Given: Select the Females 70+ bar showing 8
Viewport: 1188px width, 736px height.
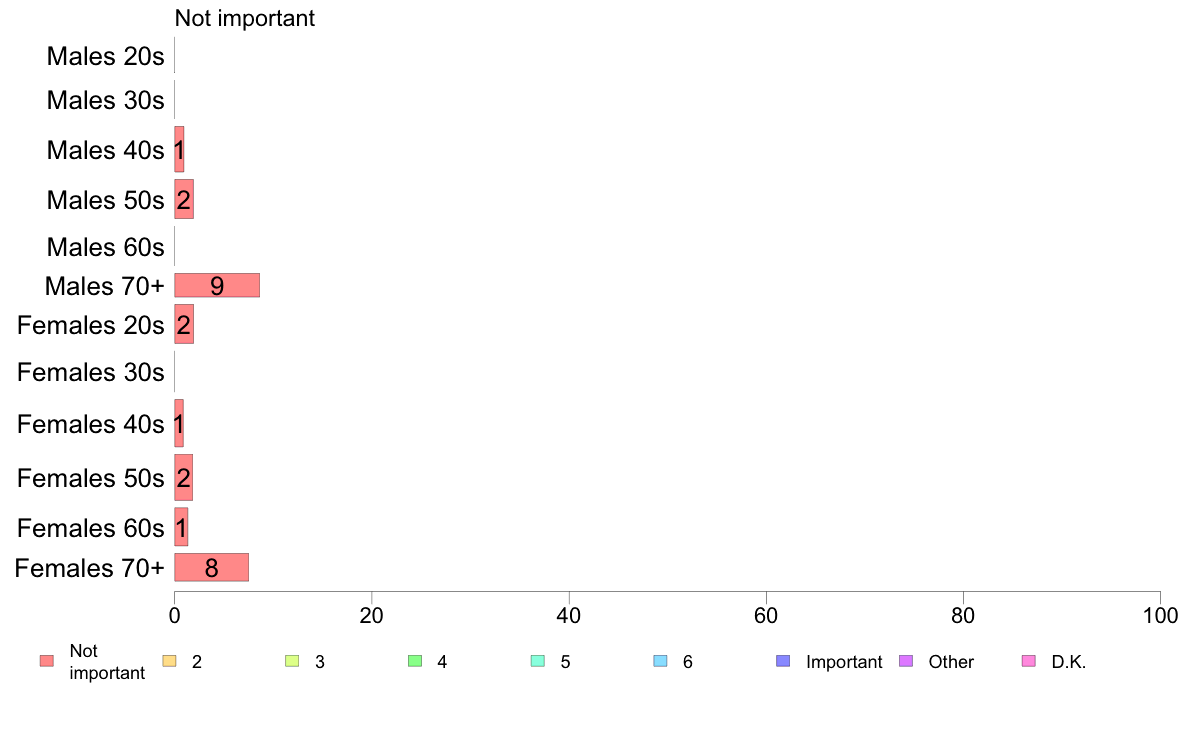Looking at the screenshot, I should pos(211,567).
